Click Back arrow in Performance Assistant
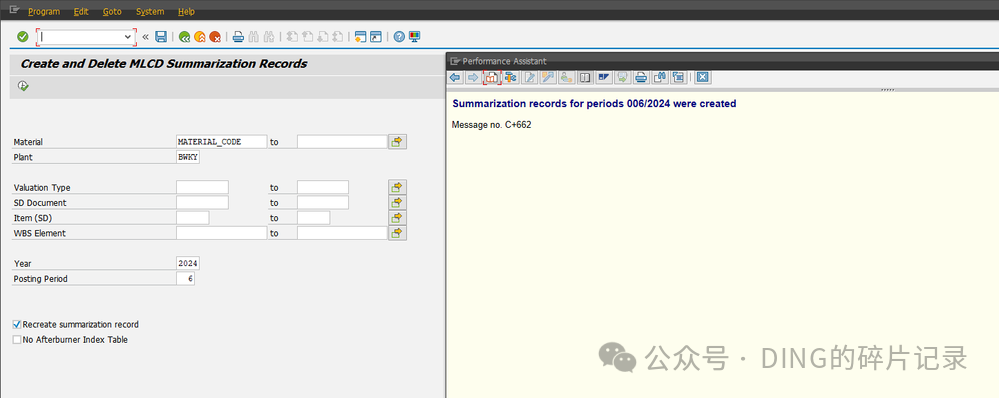Viewport: 999px width, 398px height. [455, 77]
